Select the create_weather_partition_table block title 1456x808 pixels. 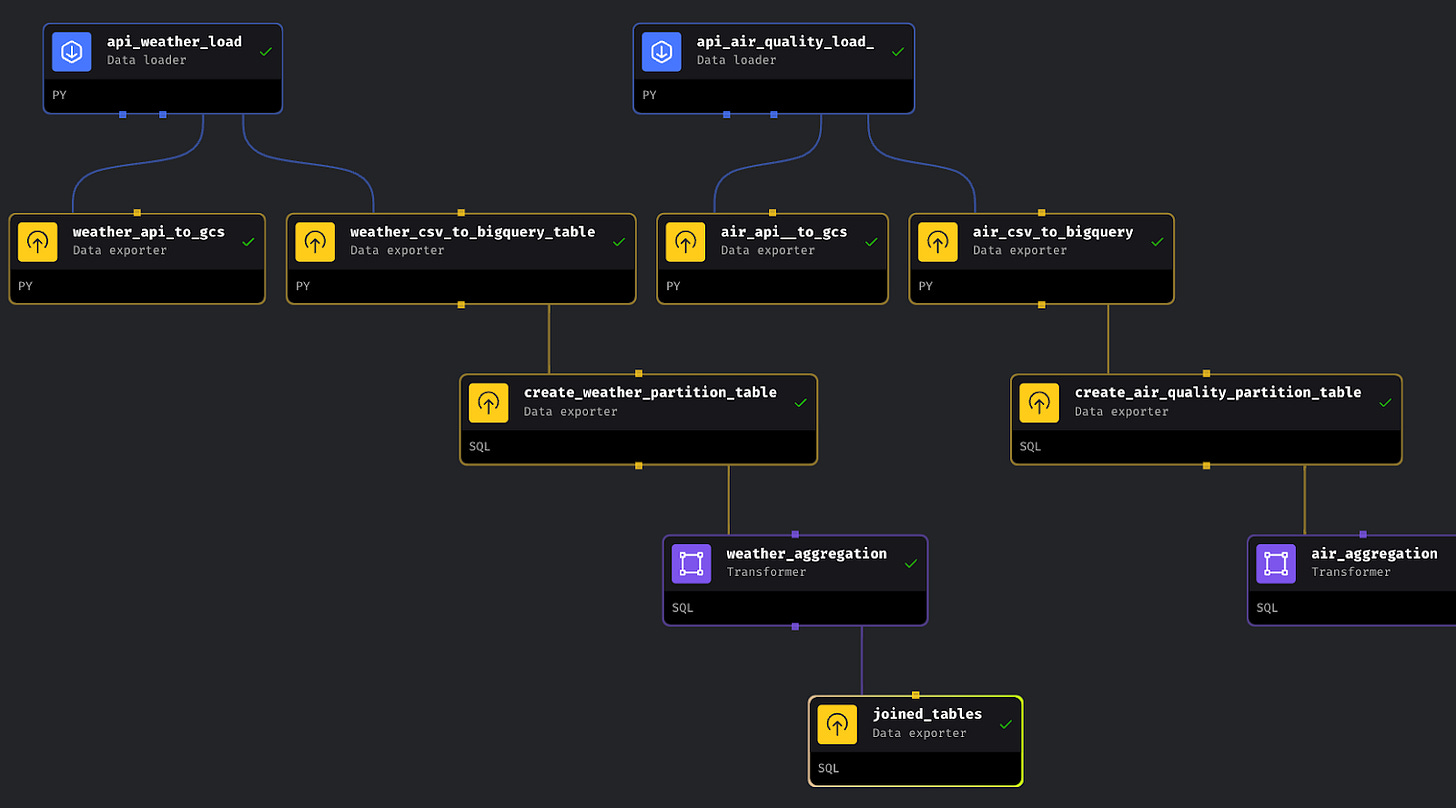click(650, 393)
